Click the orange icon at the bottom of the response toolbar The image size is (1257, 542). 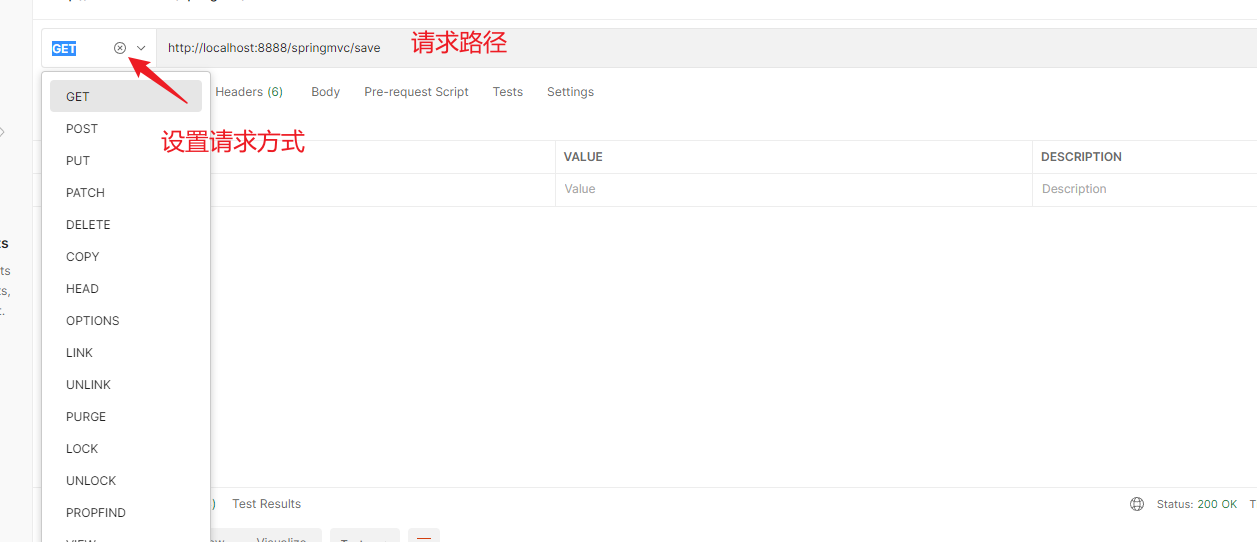424,537
